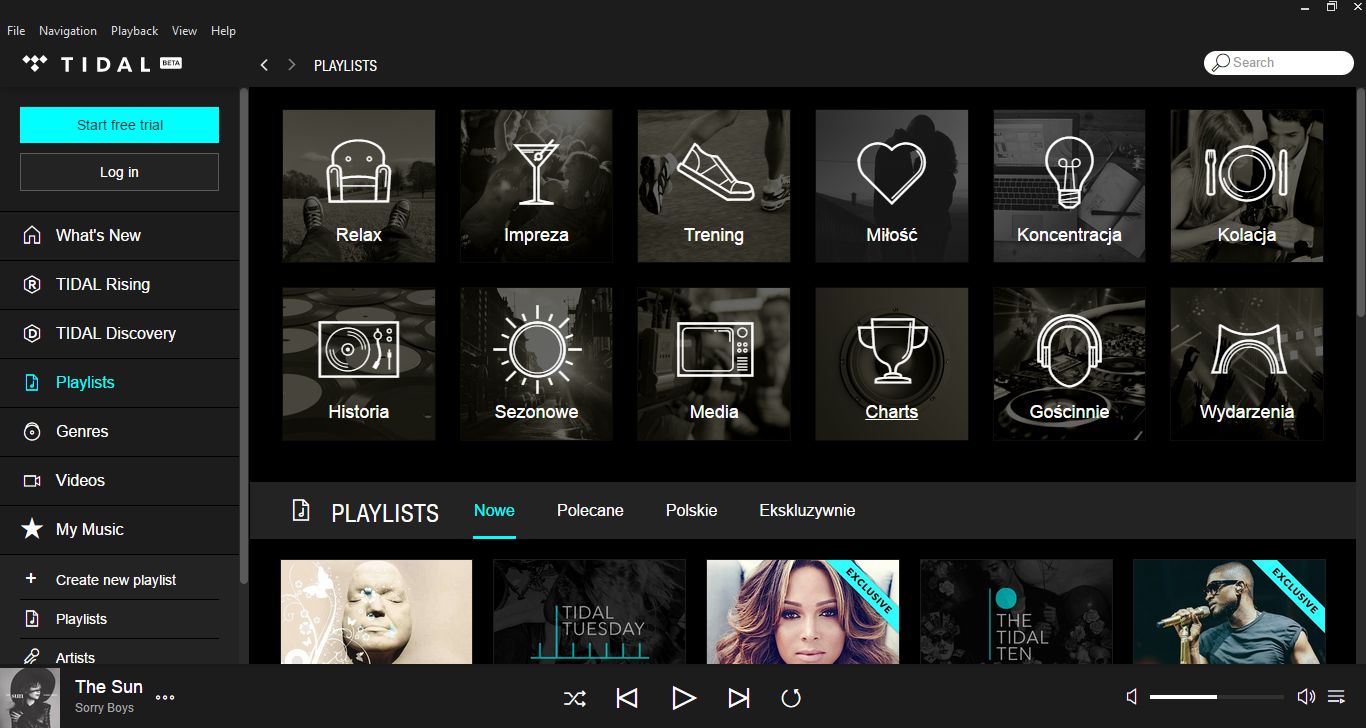
Task: Click the Sorry Boys artist name
Action: coord(104,708)
